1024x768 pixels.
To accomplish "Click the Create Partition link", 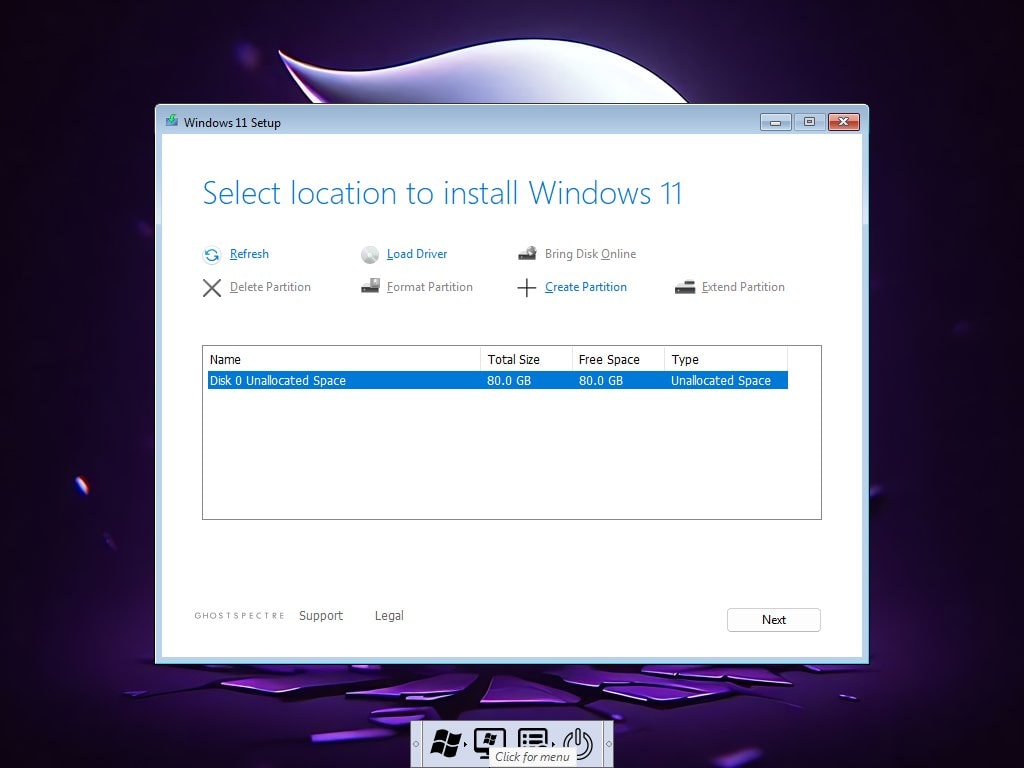I will [x=586, y=287].
